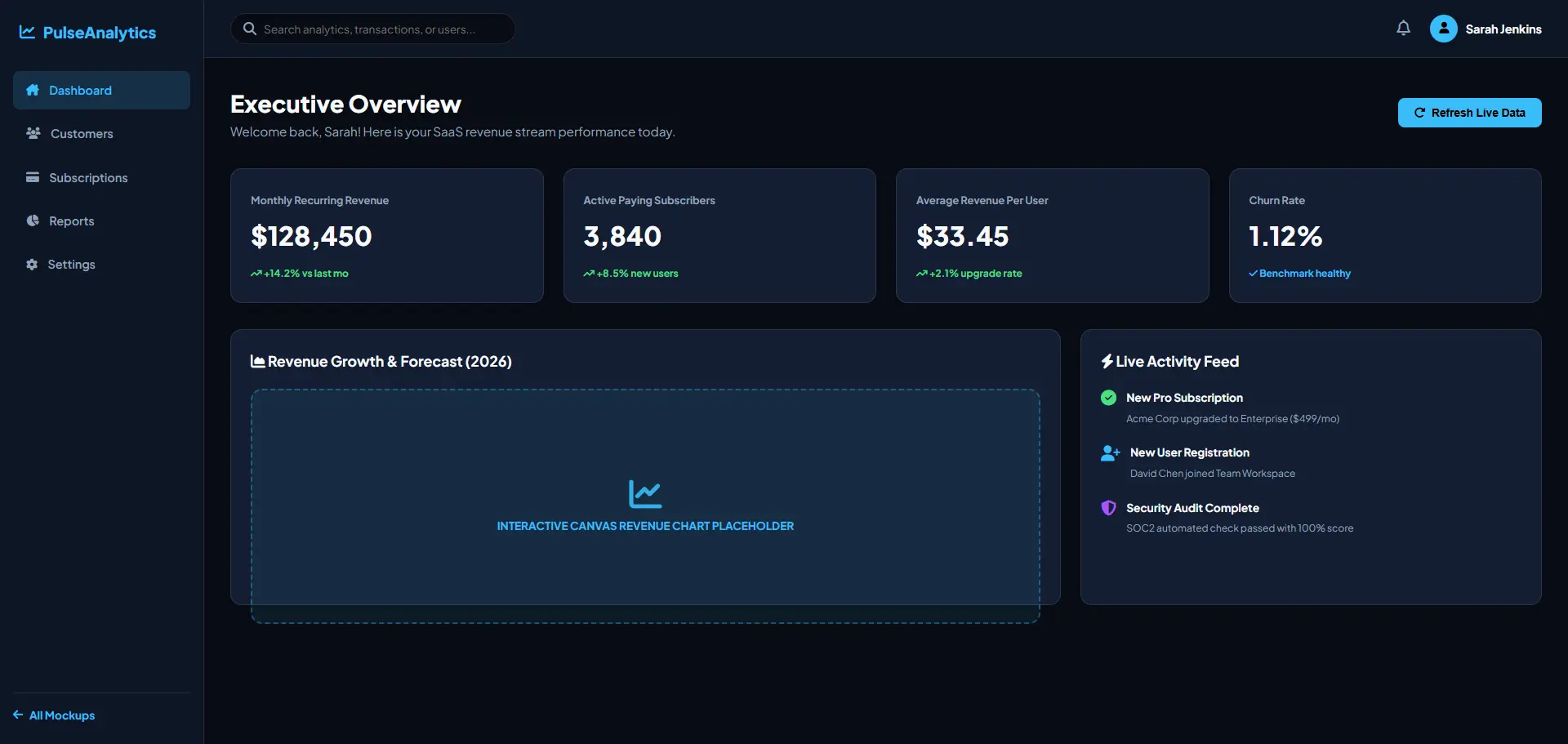Viewport: 1568px width, 744px height.
Task: Click the search magnifier icon
Action: 250,29
